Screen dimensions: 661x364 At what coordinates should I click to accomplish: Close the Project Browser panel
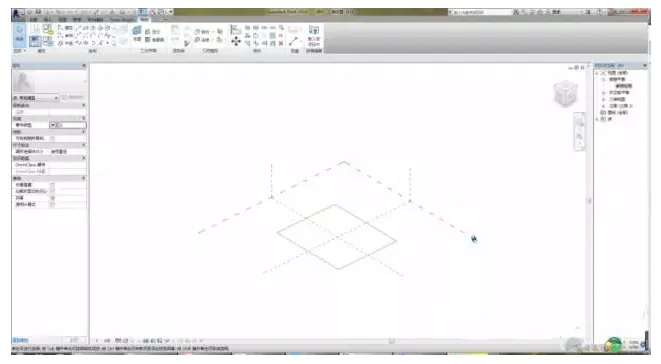click(645, 66)
